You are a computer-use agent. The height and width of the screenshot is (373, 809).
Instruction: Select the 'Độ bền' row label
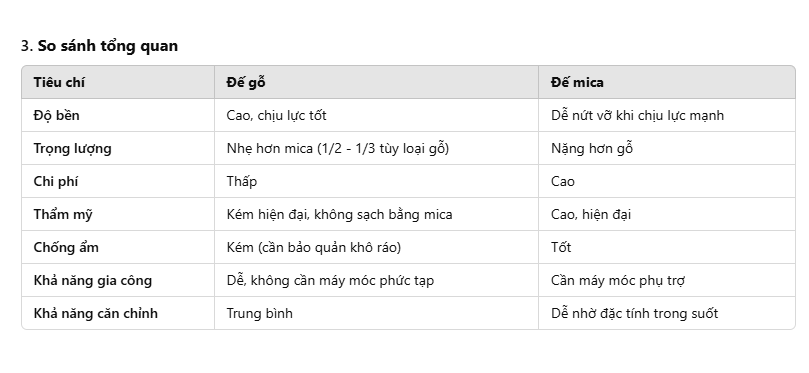[56, 115]
